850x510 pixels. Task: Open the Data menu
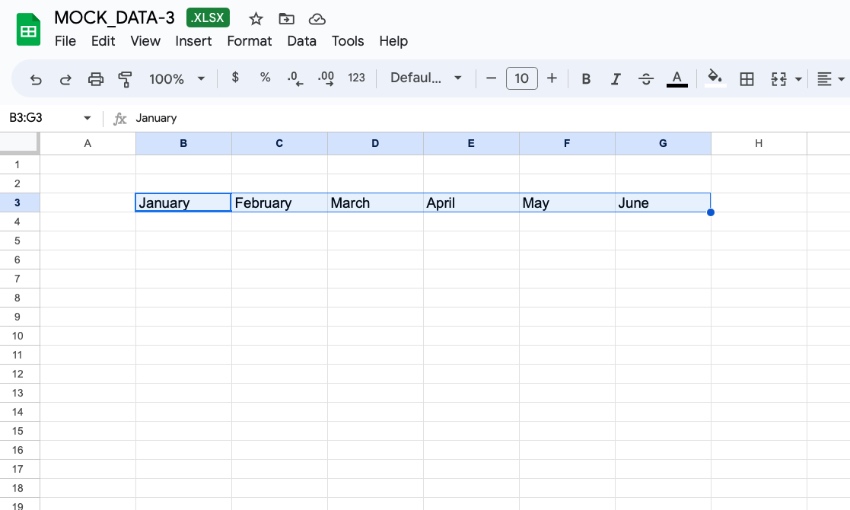pyautogui.click(x=301, y=41)
